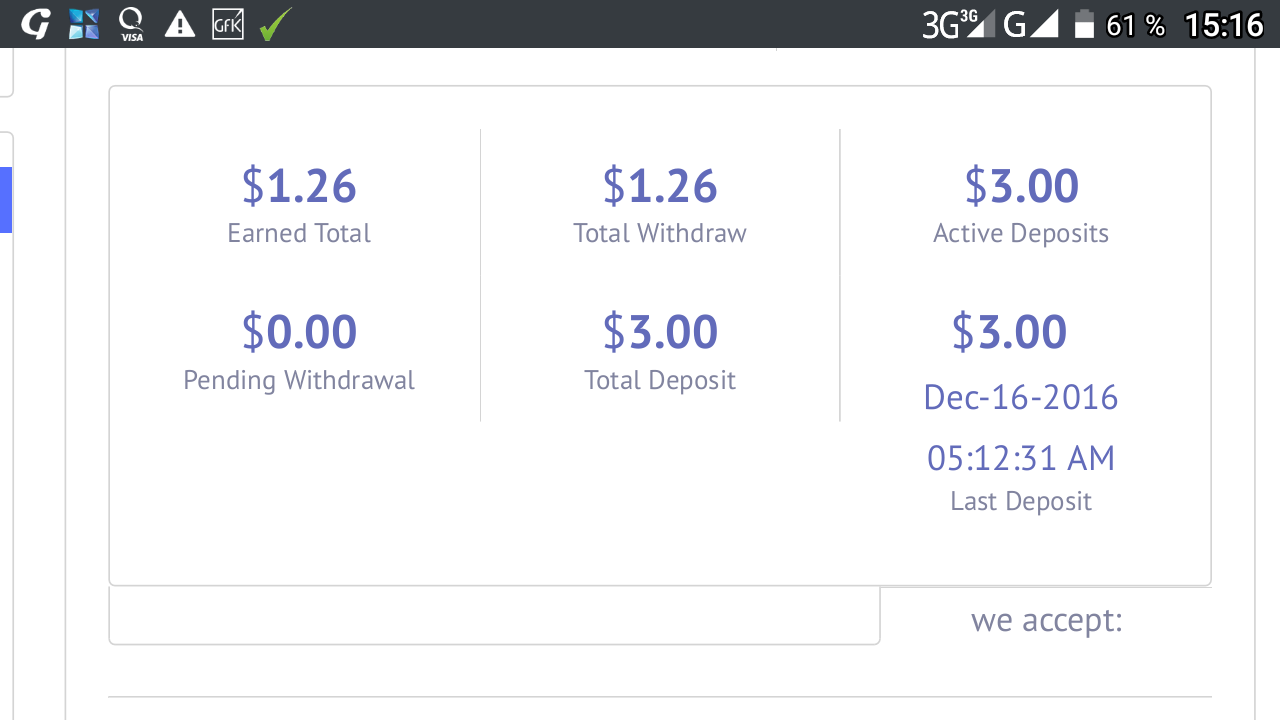Click the Earned Total $1.26 amount
This screenshot has height=720, width=1280.
click(299, 186)
